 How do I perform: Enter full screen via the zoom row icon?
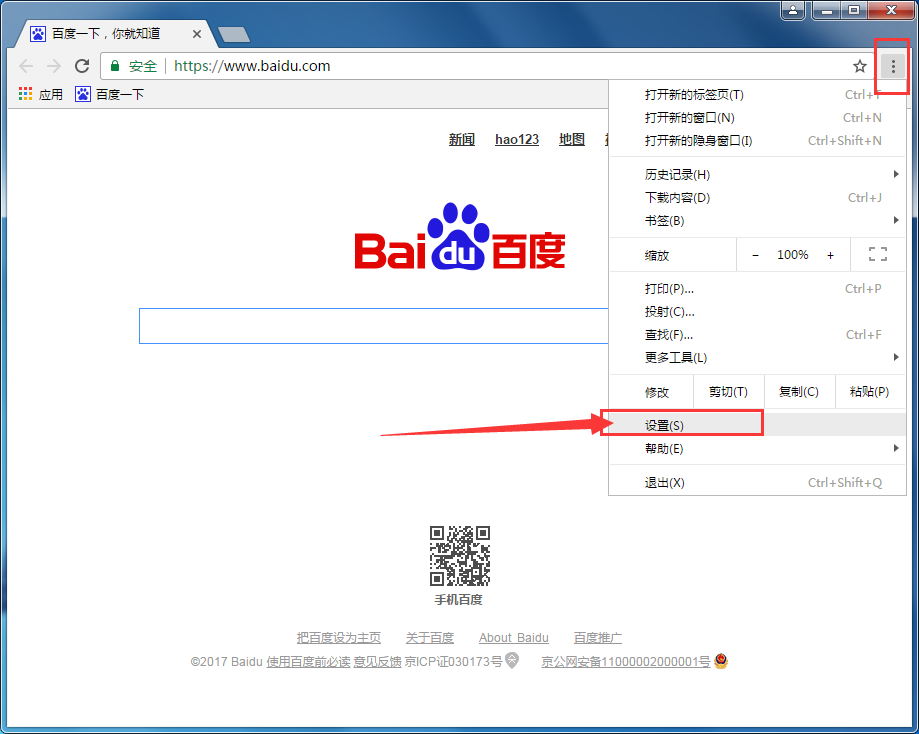(x=877, y=254)
